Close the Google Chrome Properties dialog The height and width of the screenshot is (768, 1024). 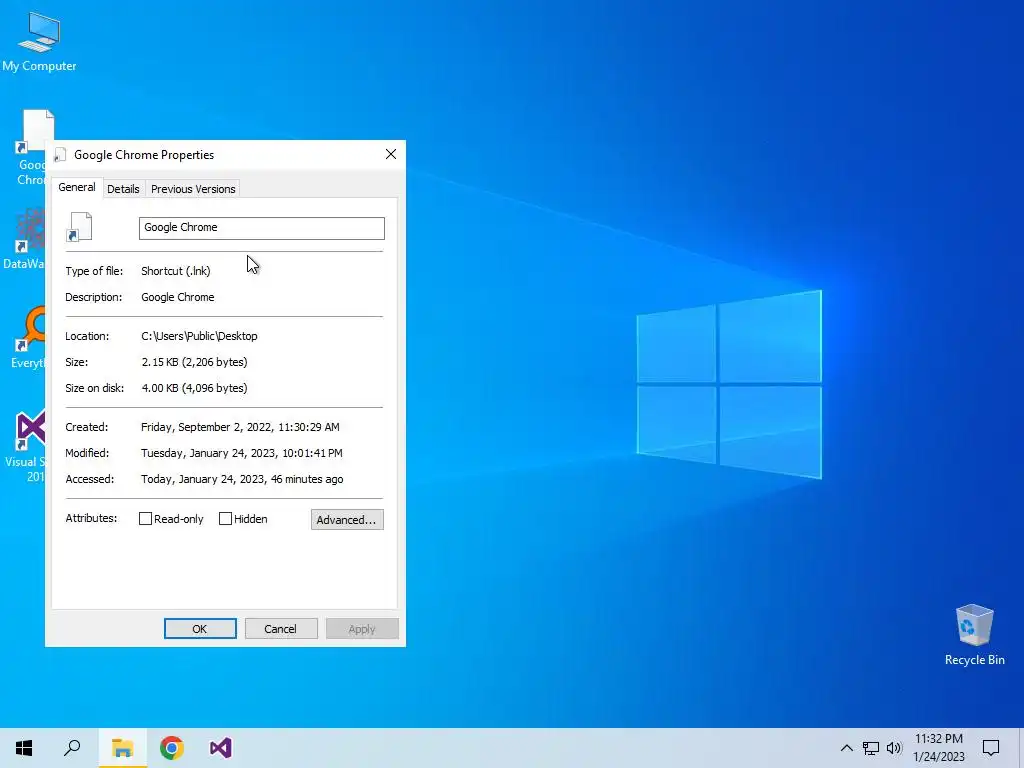[391, 154]
